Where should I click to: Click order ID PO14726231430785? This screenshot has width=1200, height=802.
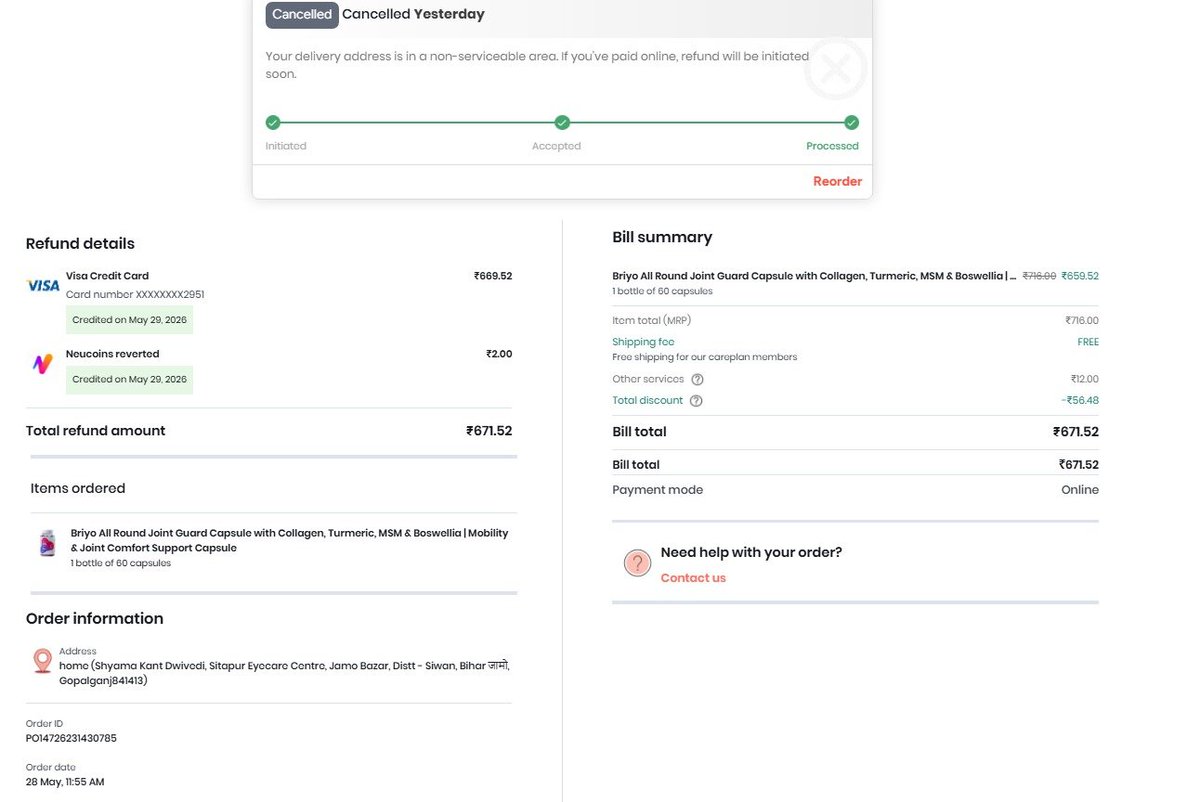tap(71, 738)
